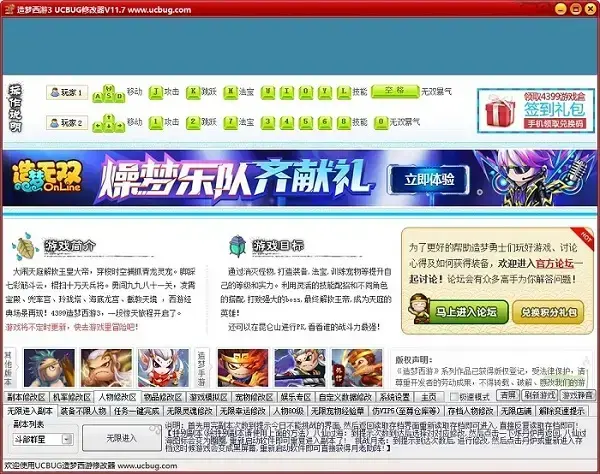Click the app icon in title bar
Image resolution: width=600 pixels, height=474 pixels.
coord(9,9)
